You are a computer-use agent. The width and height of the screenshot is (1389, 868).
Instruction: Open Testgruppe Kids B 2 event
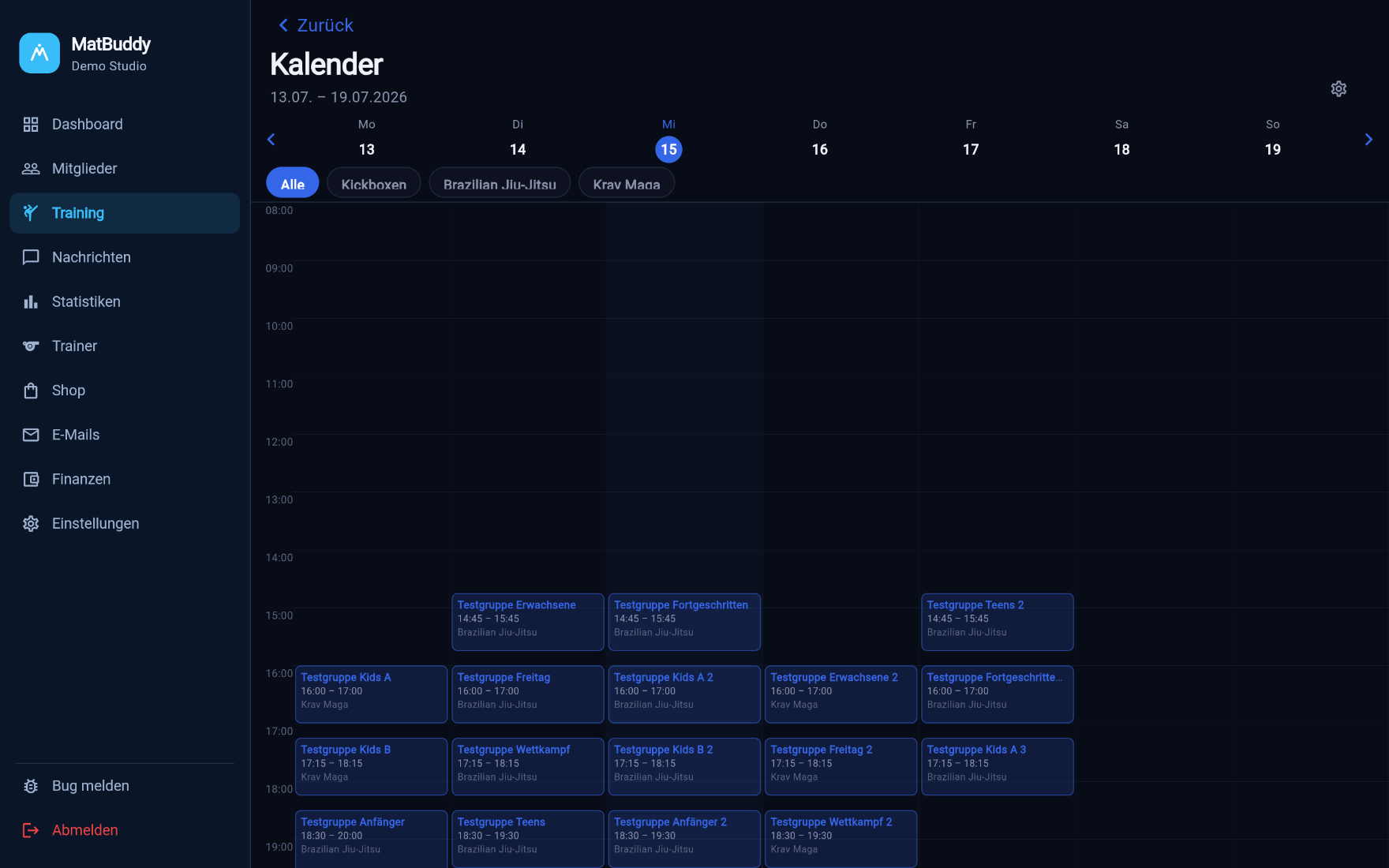[684, 766]
